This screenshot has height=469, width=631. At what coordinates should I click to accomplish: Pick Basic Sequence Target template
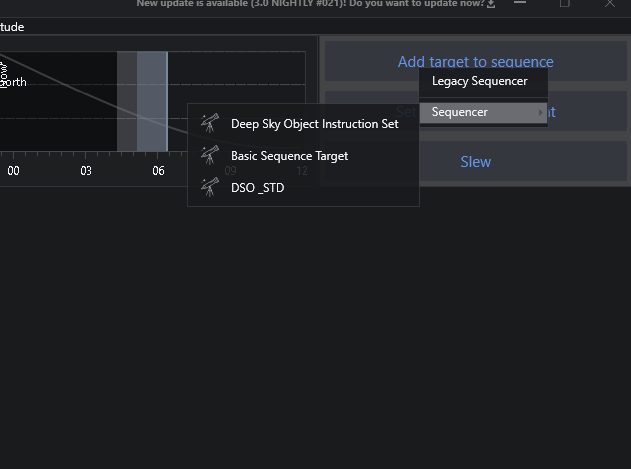[289, 156]
